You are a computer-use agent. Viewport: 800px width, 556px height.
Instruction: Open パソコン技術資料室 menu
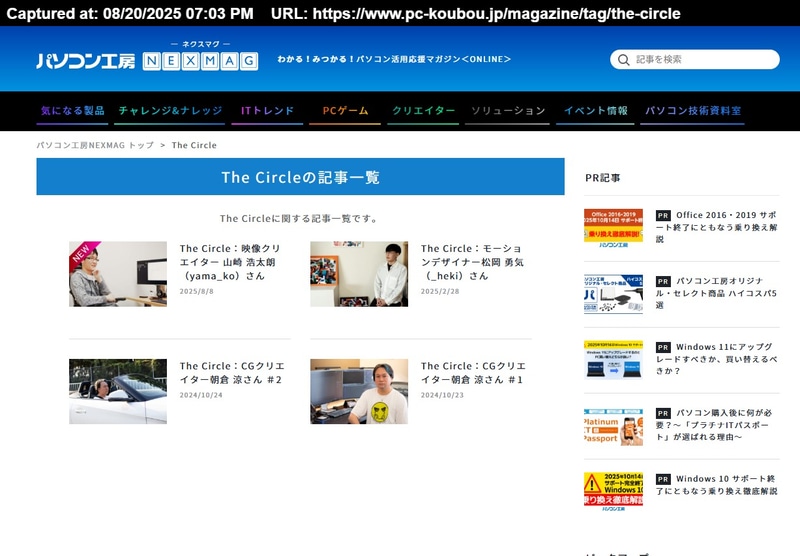tap(692, 111)
